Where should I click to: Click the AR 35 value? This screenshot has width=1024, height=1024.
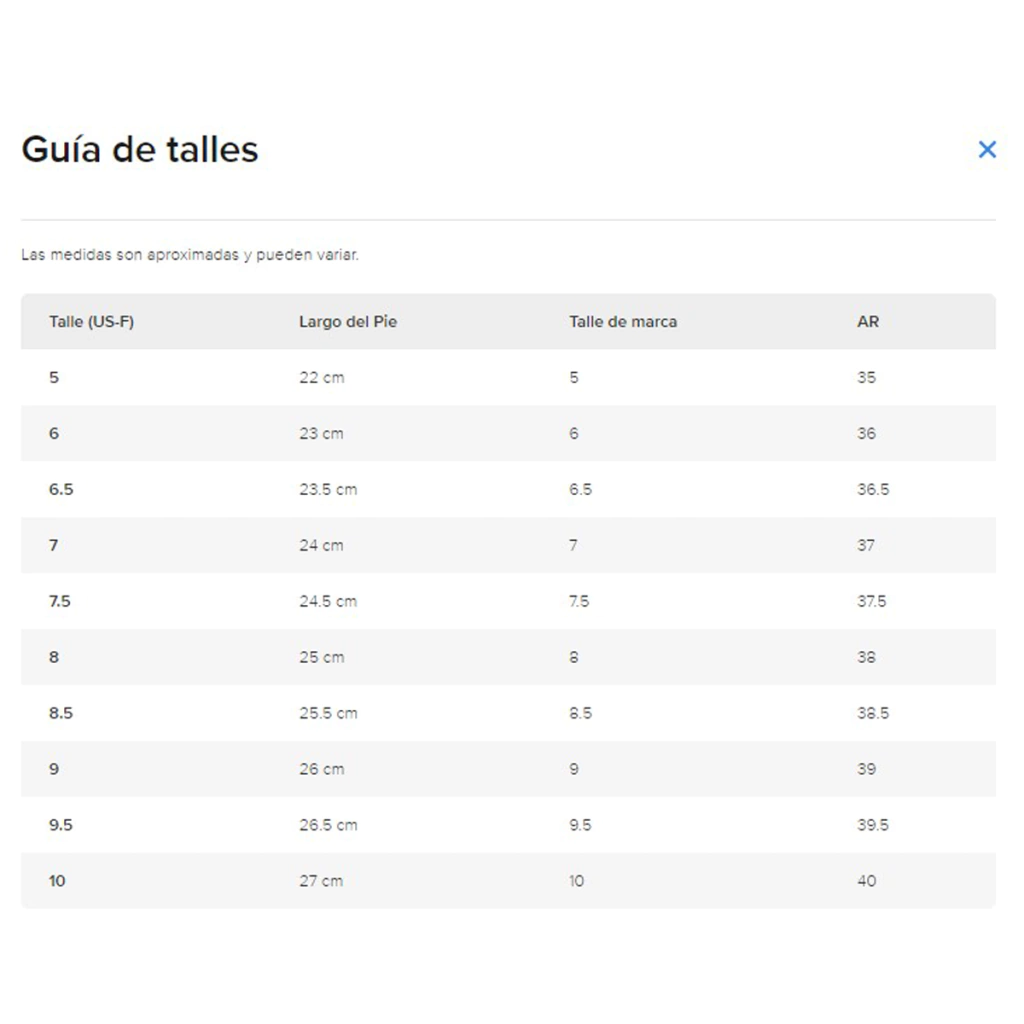(x=867, y=377)
